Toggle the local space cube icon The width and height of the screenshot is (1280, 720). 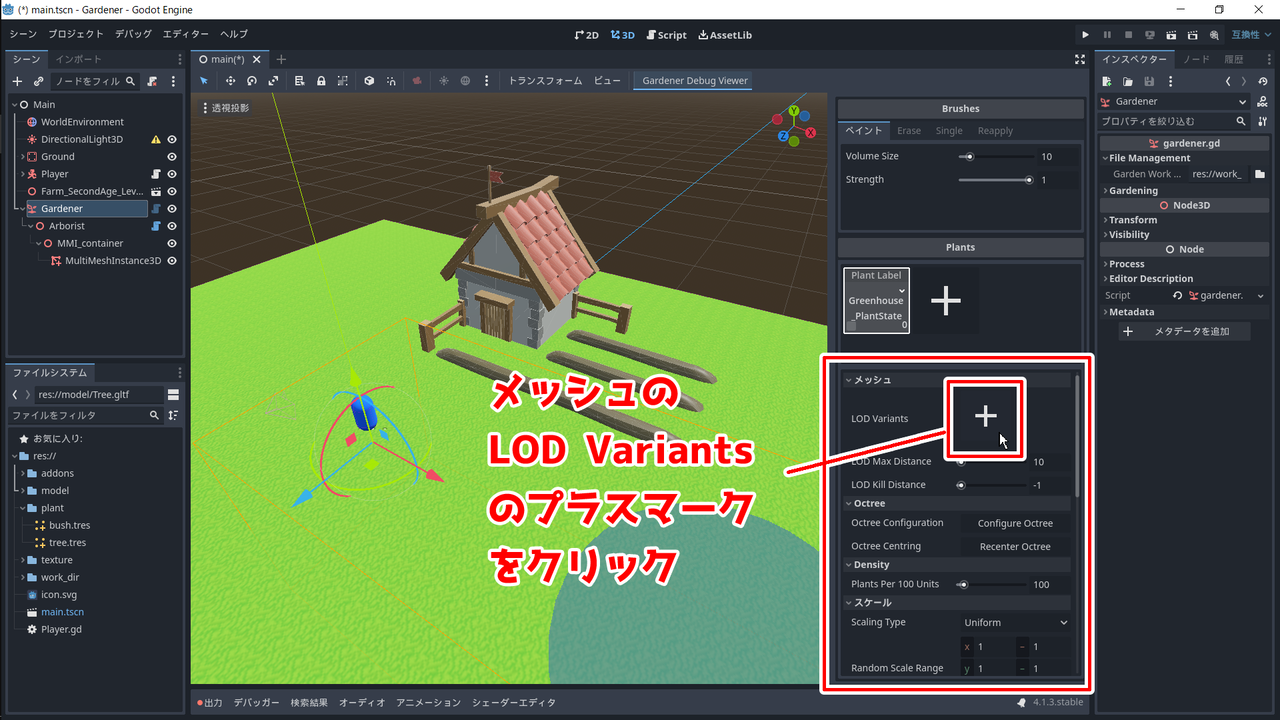(x=369, y=81)
